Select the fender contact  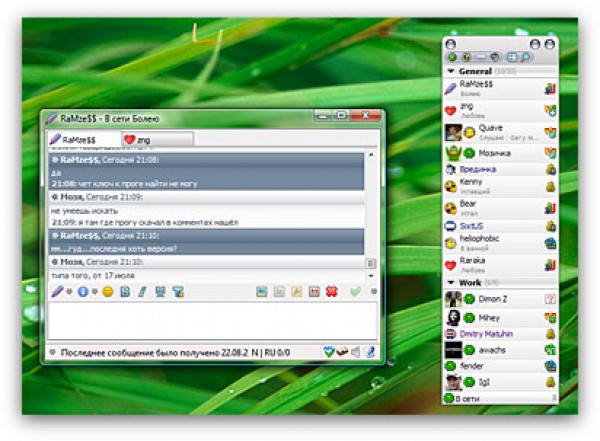[x=500, y=366]
